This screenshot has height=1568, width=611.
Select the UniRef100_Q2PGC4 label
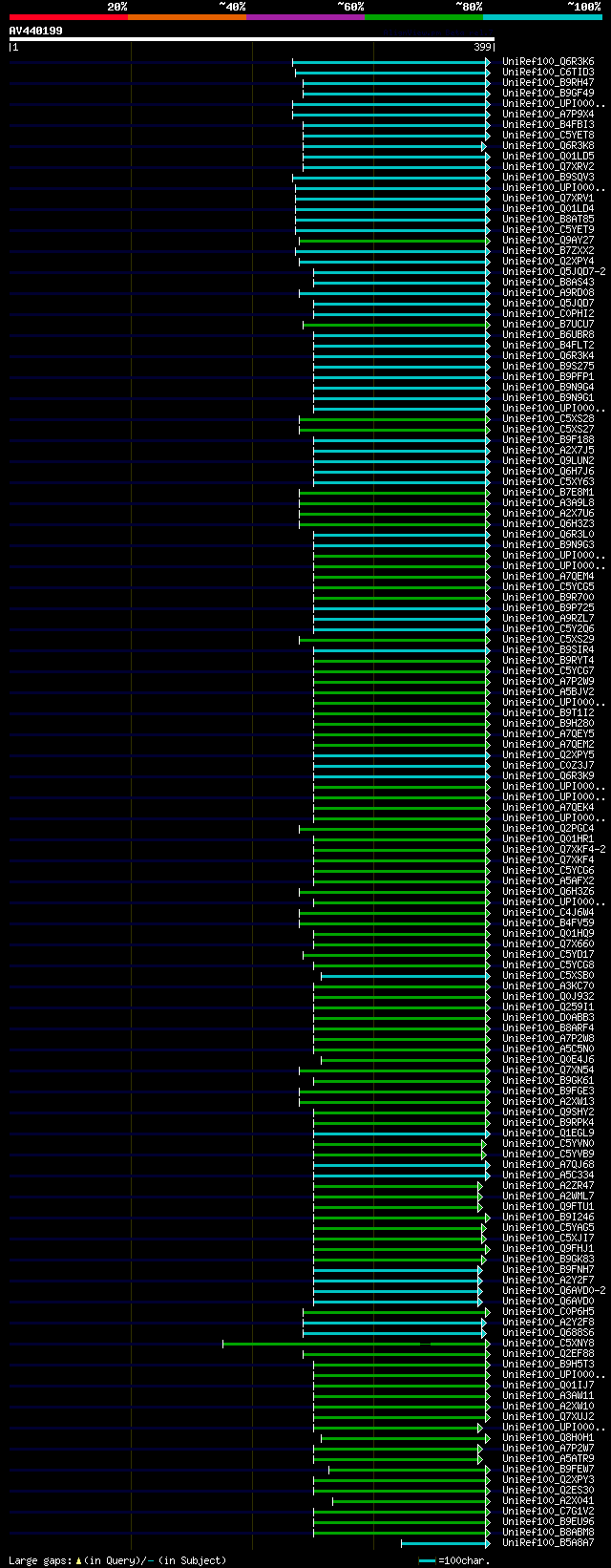[x=548, y=828]
